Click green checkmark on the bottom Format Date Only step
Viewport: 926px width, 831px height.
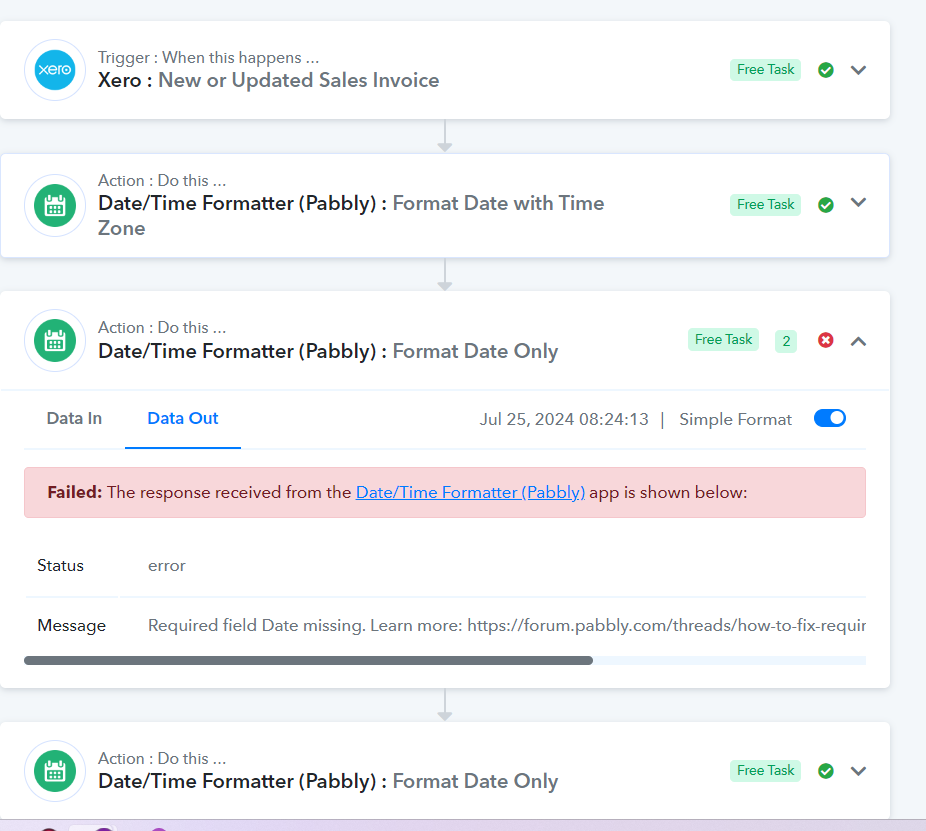[826, 771]
